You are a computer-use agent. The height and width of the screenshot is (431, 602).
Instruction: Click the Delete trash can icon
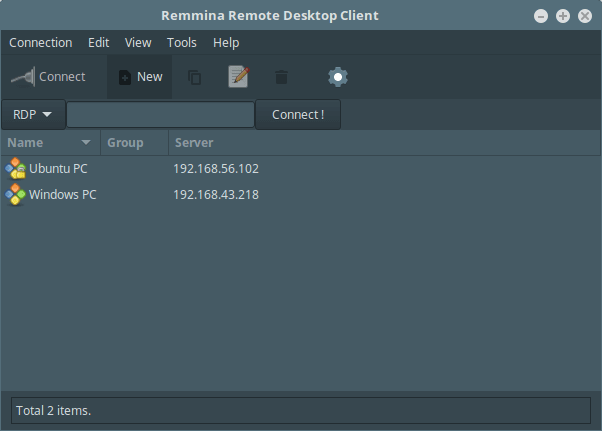click(282, 77)
